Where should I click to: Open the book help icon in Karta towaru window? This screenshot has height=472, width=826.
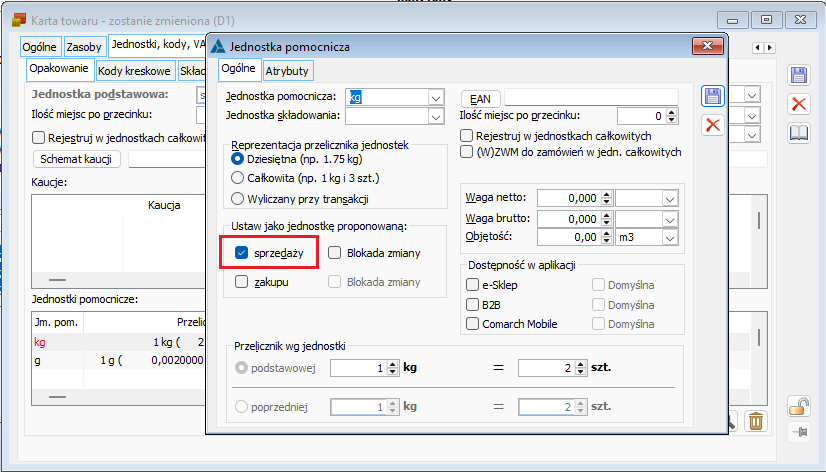click(799, 133)
